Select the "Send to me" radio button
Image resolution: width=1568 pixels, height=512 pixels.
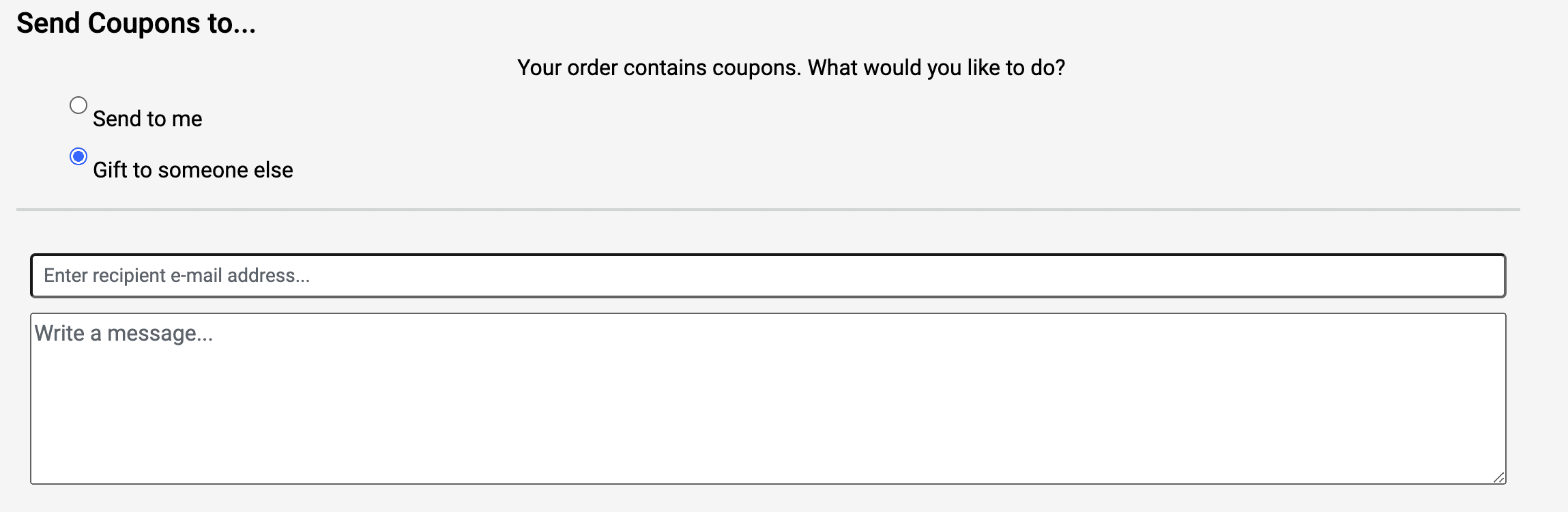click(78, 105)
